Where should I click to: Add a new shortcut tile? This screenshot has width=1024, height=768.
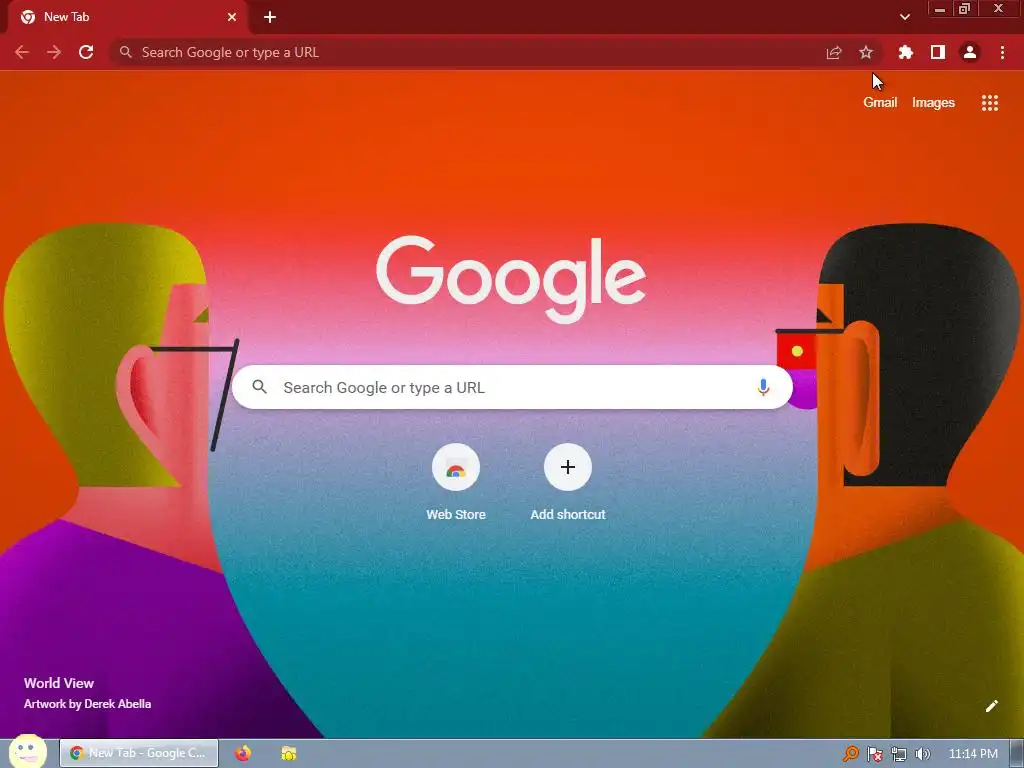568,483
